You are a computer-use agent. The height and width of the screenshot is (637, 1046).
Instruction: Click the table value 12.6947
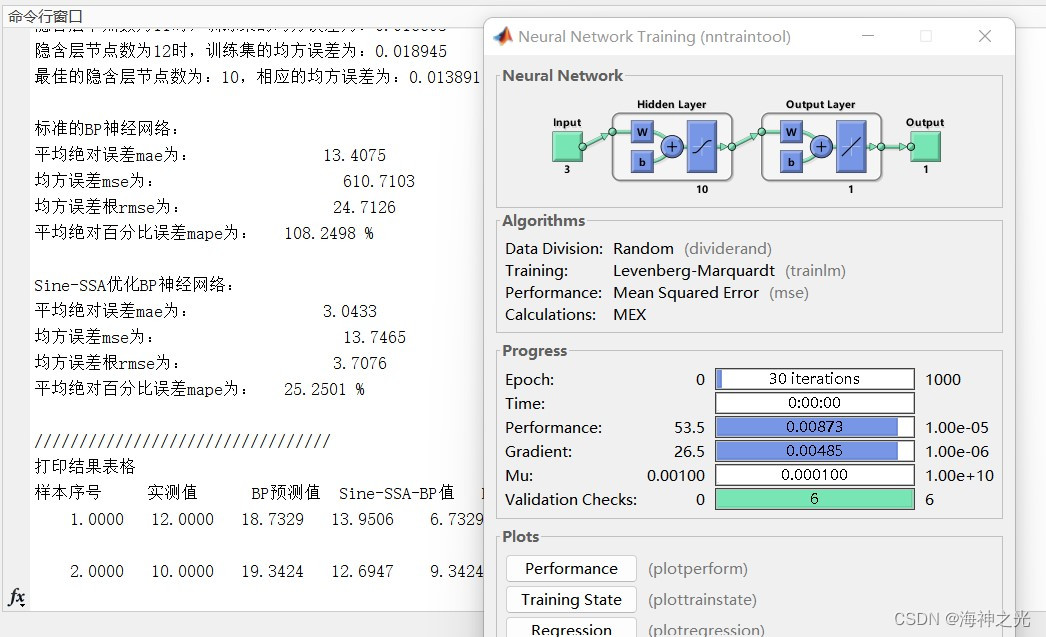click(x=362, y=572)
